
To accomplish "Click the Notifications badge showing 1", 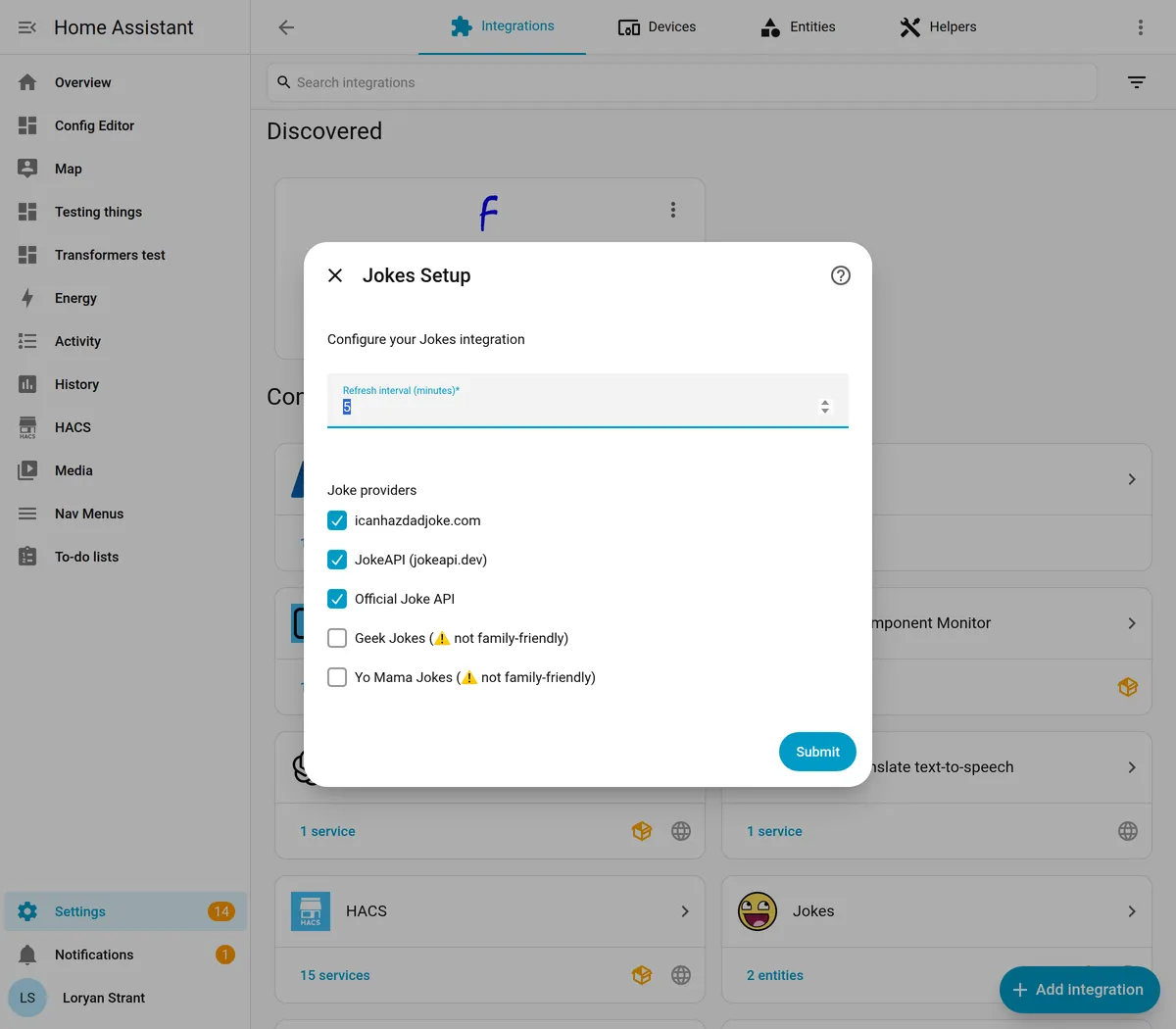I will click(x=225, y=955).
